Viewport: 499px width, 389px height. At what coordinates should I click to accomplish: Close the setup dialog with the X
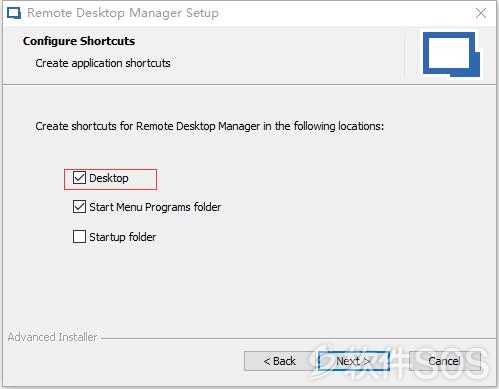tap(481, 13)
